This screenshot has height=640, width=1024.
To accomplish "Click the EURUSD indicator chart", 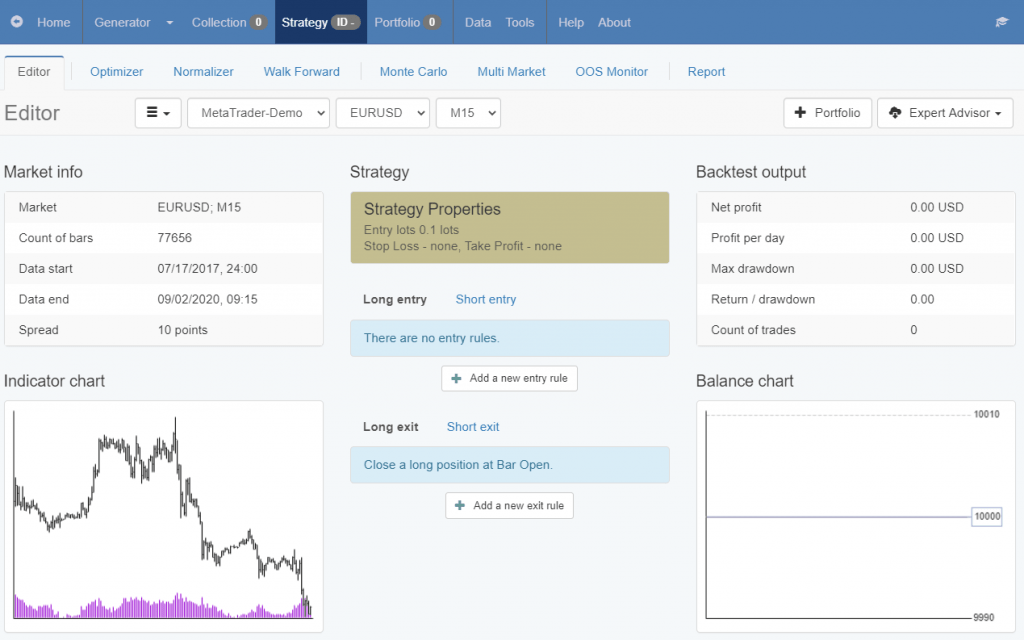I will [x=164, y=516].
